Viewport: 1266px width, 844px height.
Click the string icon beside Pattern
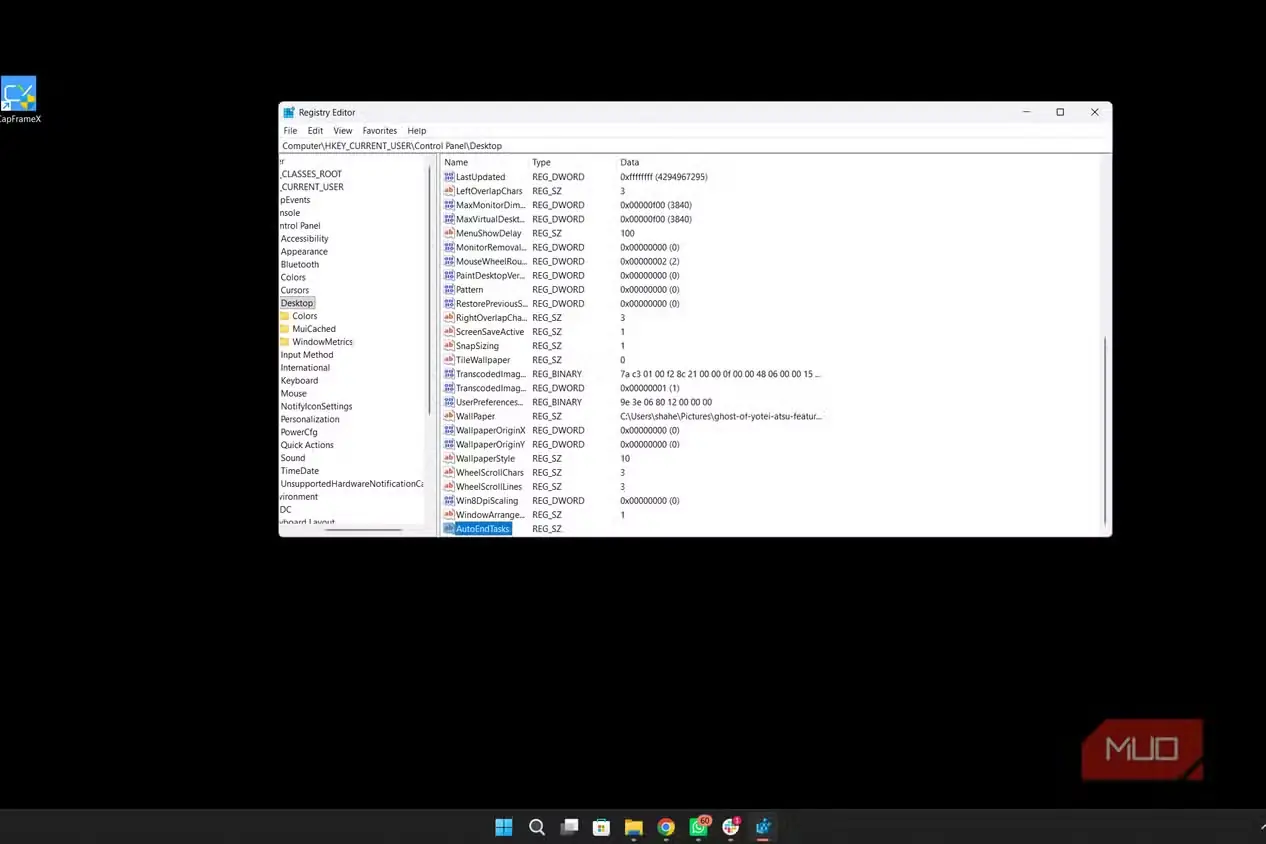click(x=449, y=289)
